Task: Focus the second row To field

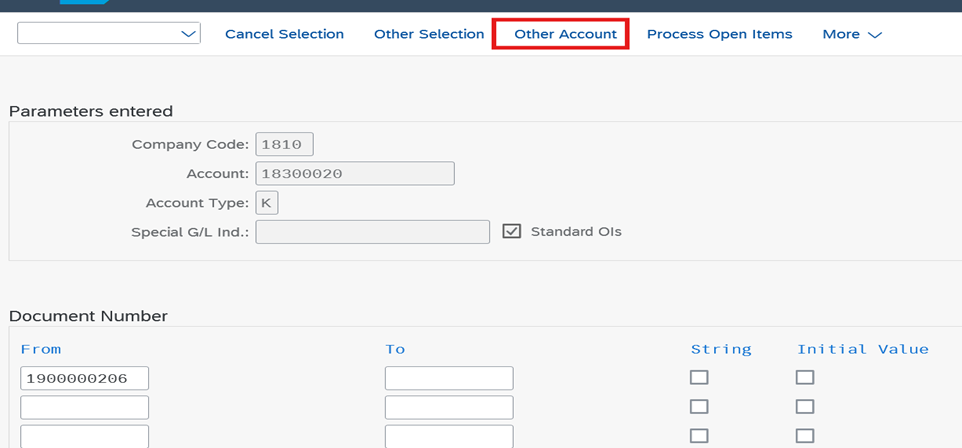Action: pos(449,407)
